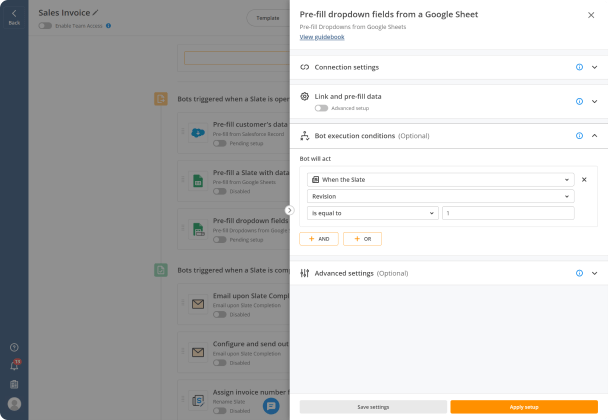Click the condition value input field
Image resolution: width=608 pixels, height=420 pixels.
pyautogui.click(x=508, y=213)
